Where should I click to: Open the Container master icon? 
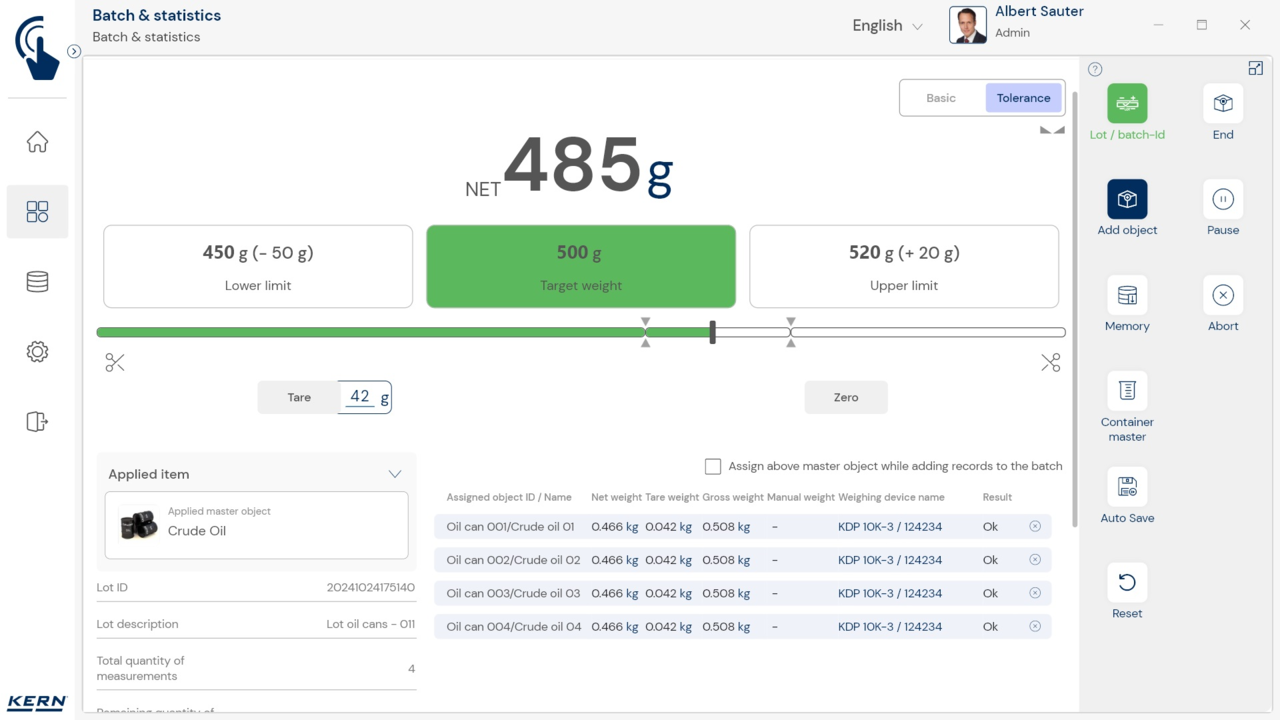(x=1127, y=392)
